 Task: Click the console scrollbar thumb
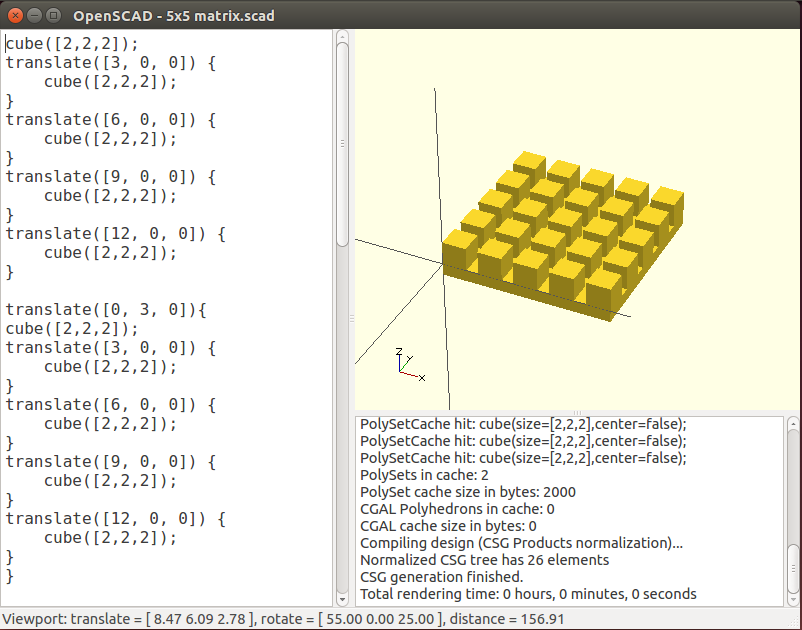click(x=793, y=568)
